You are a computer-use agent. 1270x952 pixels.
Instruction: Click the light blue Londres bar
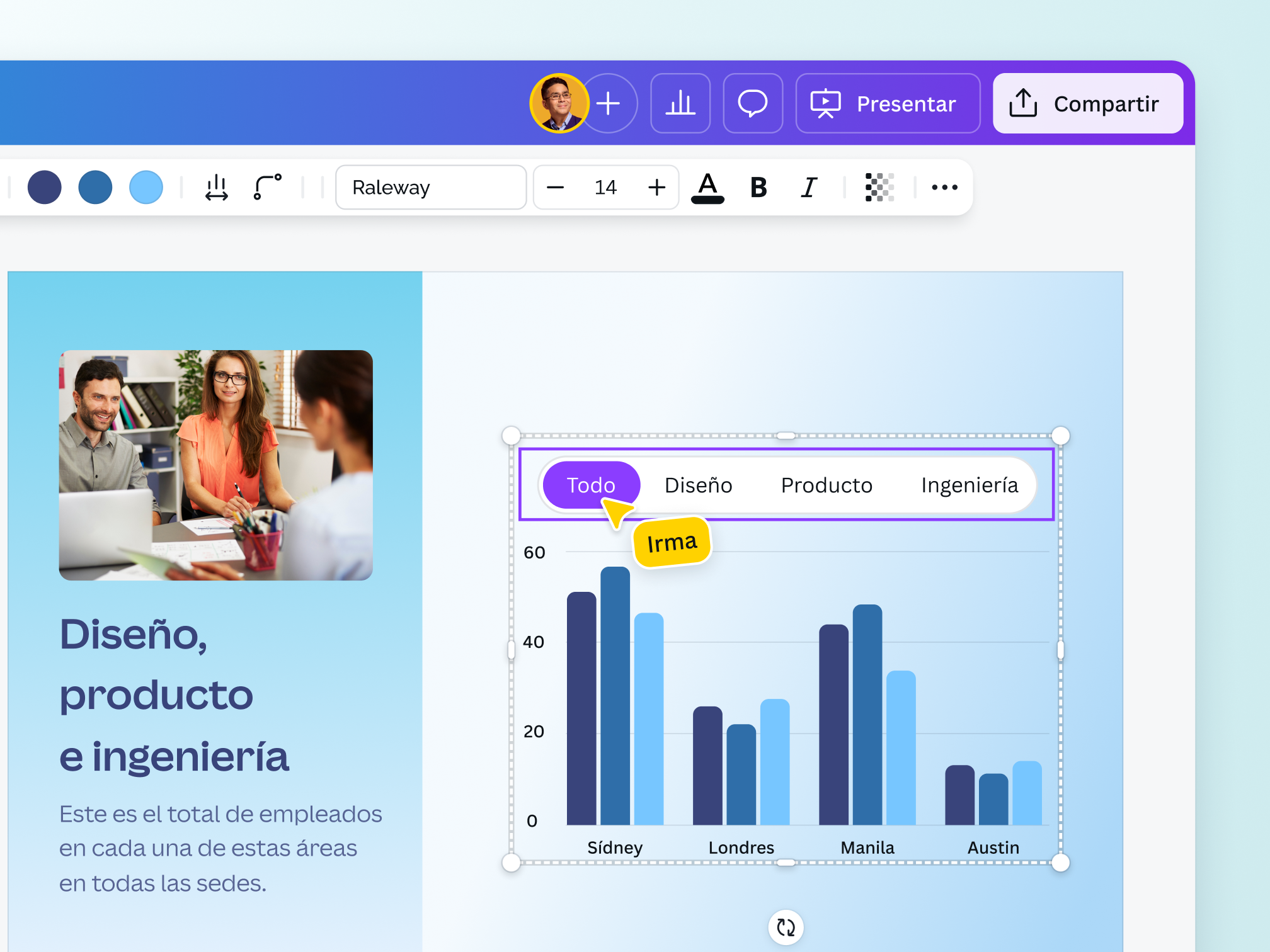click(775, 762)
